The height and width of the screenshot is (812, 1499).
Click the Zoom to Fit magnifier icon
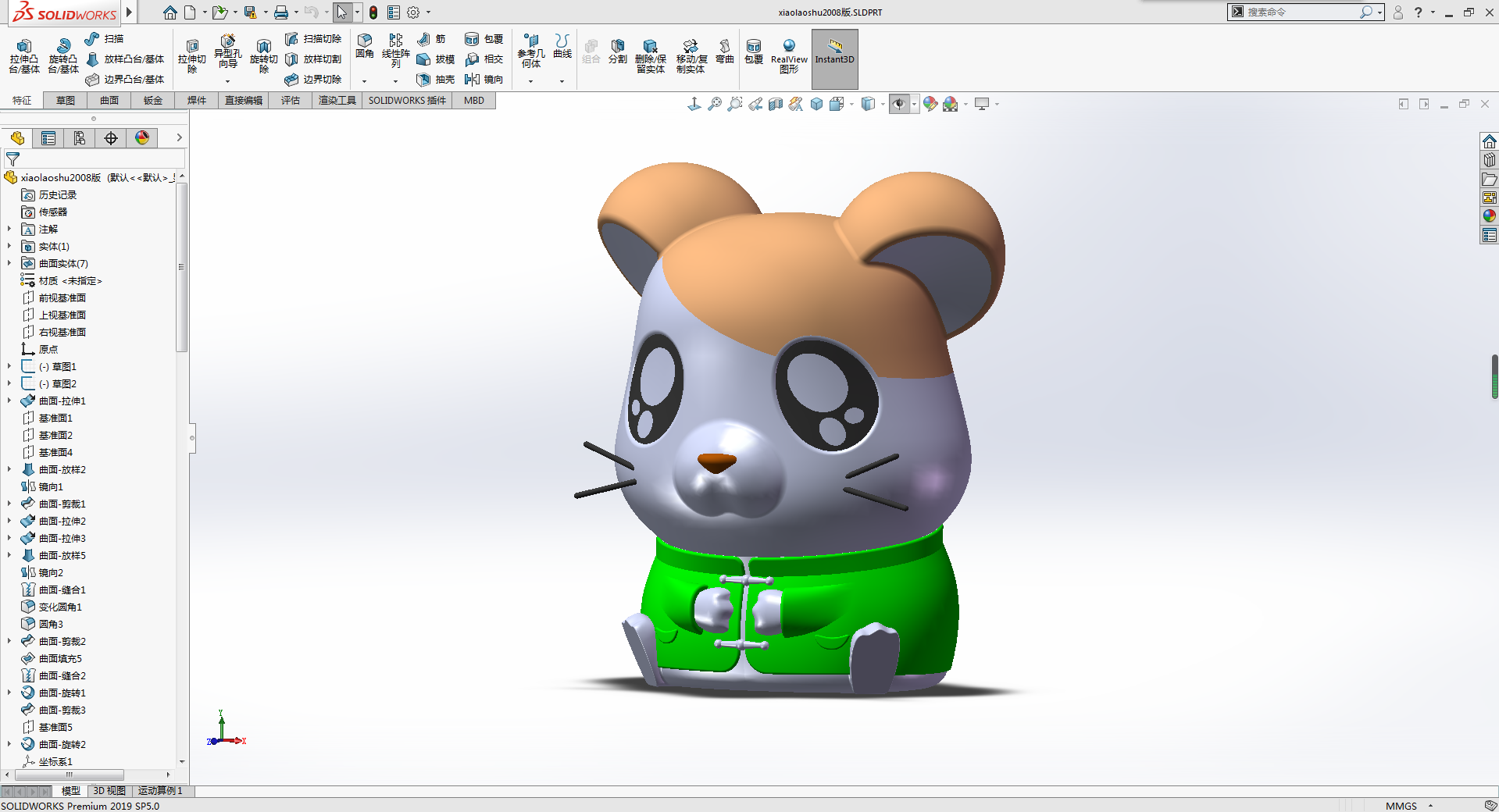[x=715, y=104]
